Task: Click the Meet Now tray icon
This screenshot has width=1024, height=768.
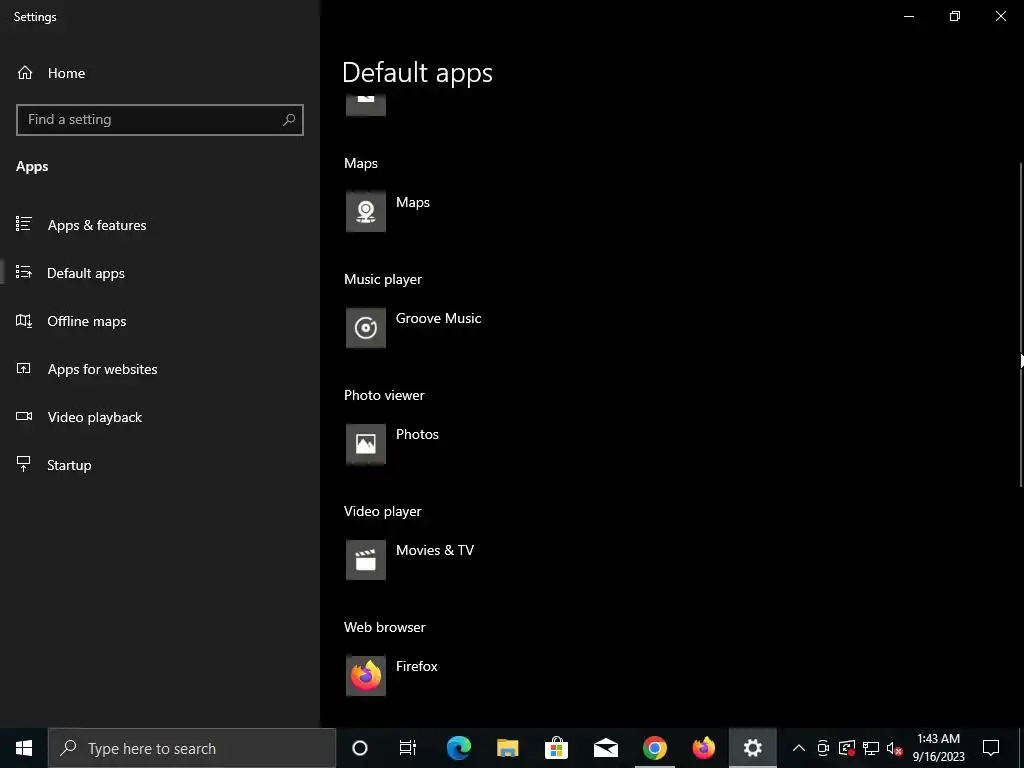Action: (x=823, y=748)
